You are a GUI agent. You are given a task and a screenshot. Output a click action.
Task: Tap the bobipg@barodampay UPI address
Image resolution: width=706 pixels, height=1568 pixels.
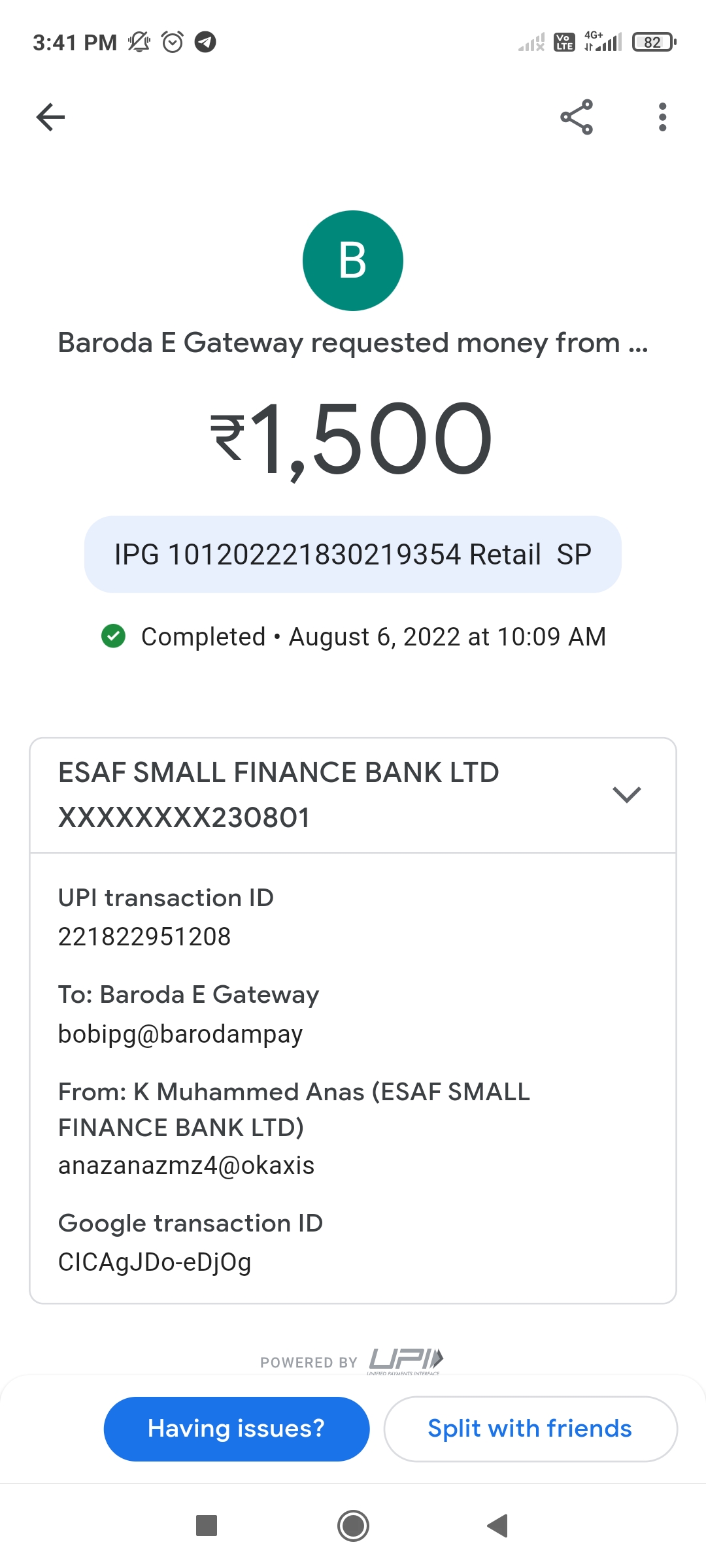coord(180,1034)
